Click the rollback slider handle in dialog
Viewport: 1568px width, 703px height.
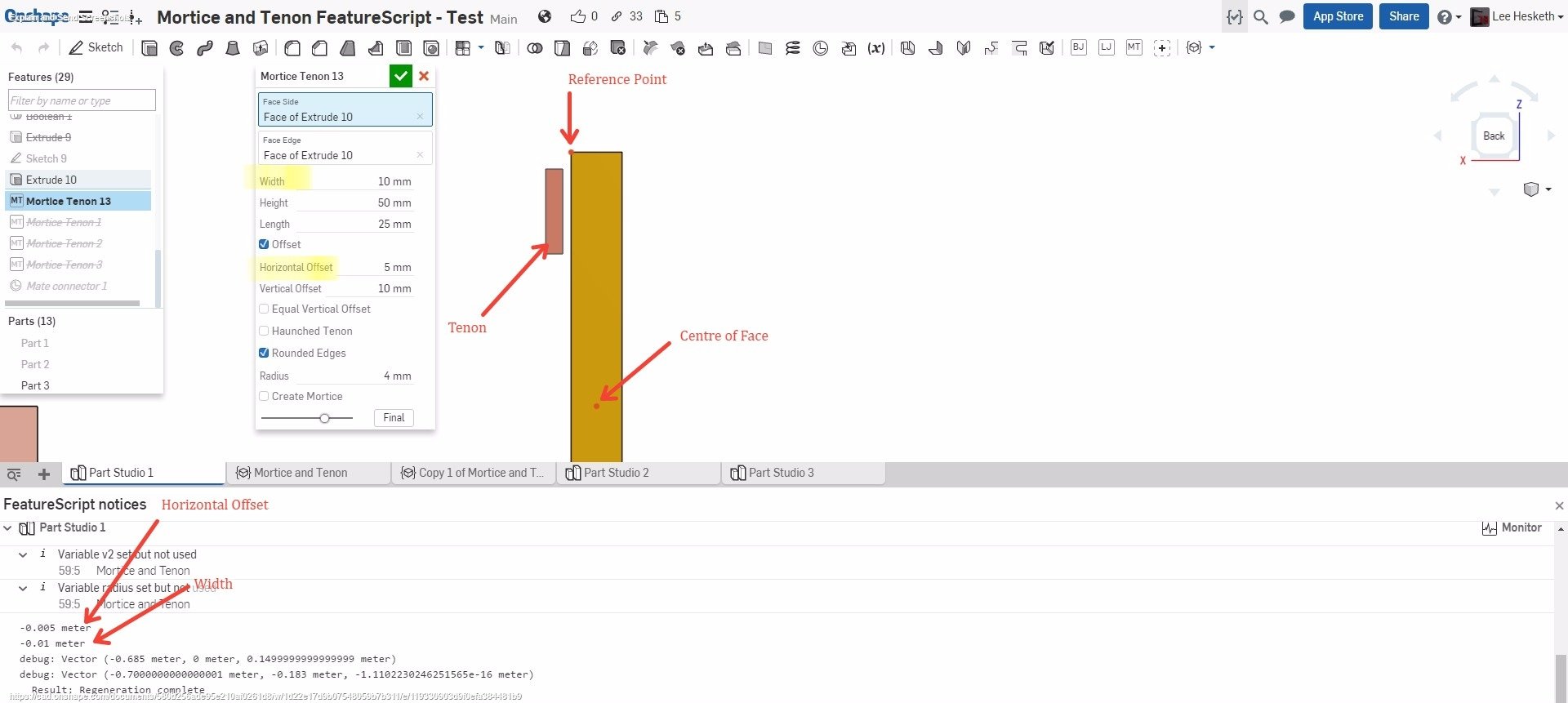click(325, 418)
